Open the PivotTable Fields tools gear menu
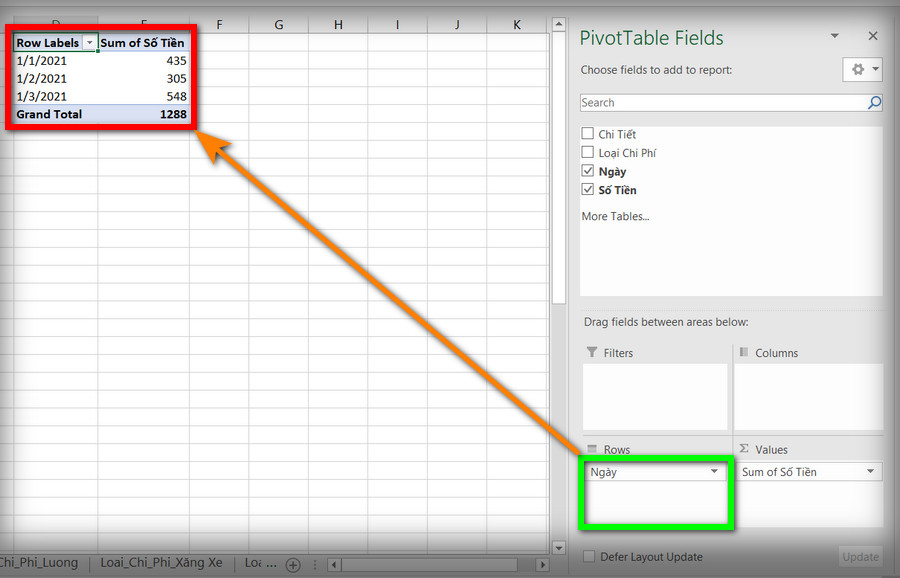 863,69
